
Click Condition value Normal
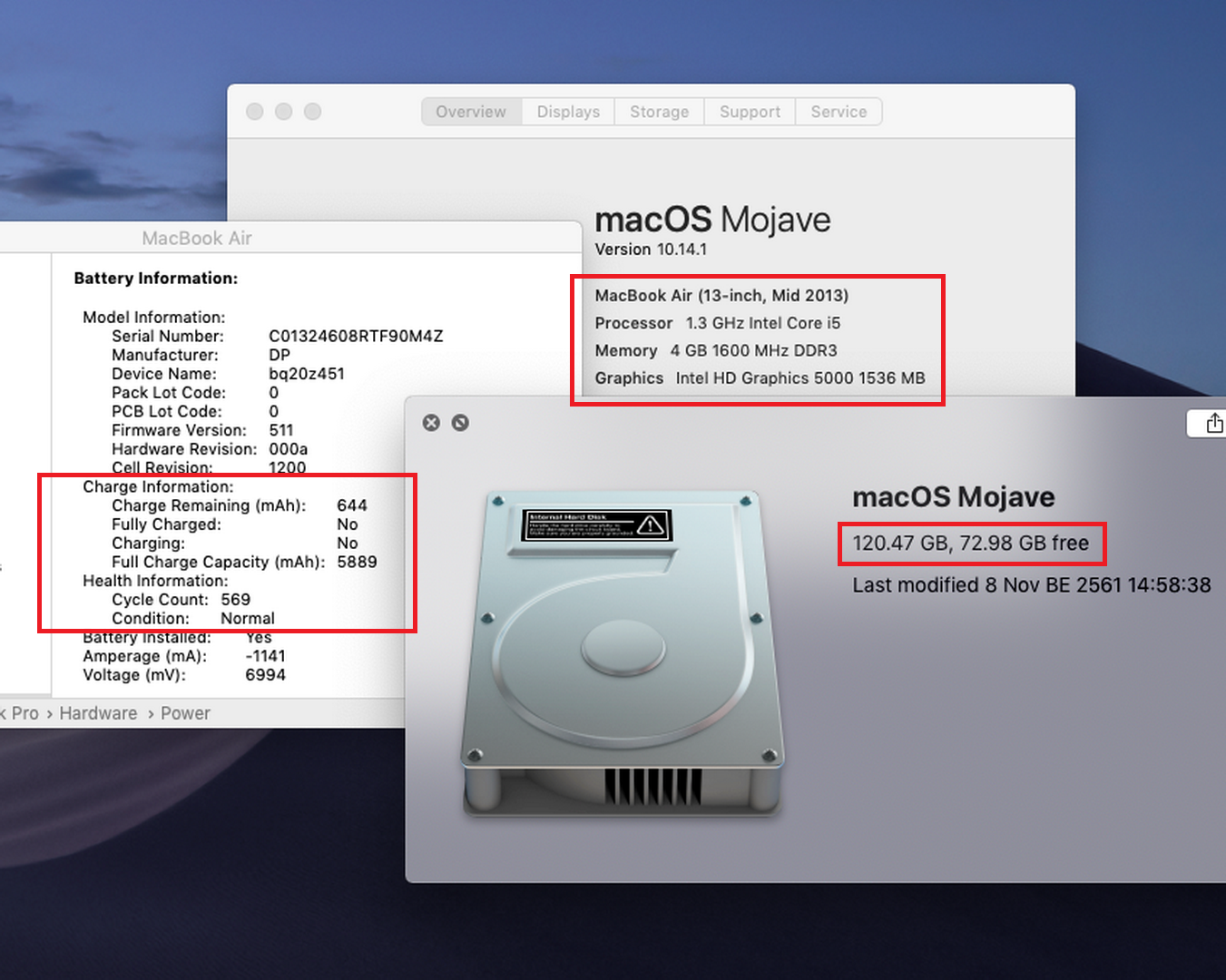(x=248, y=619)
